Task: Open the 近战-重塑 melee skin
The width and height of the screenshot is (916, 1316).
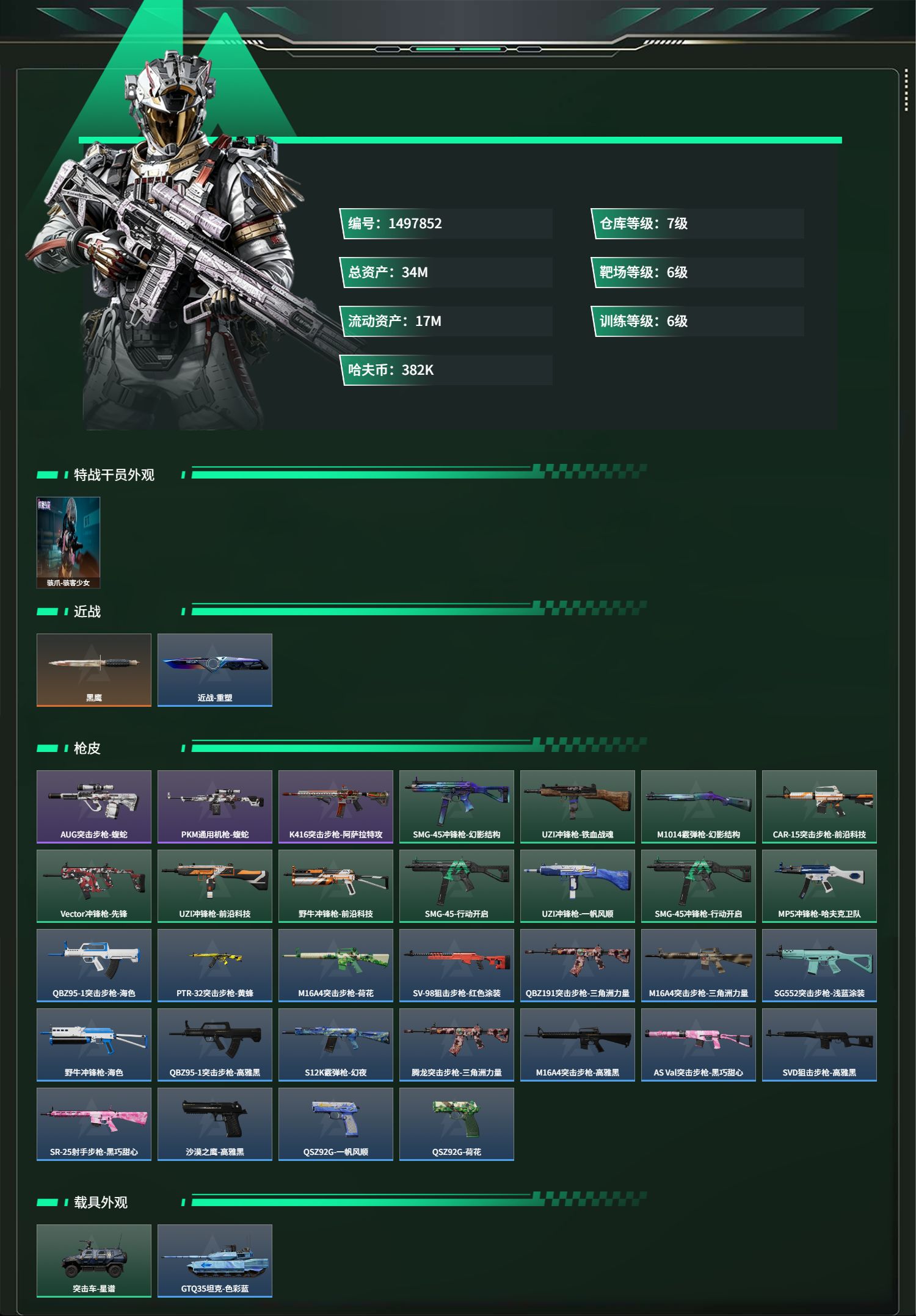Action: click(215, 670)
